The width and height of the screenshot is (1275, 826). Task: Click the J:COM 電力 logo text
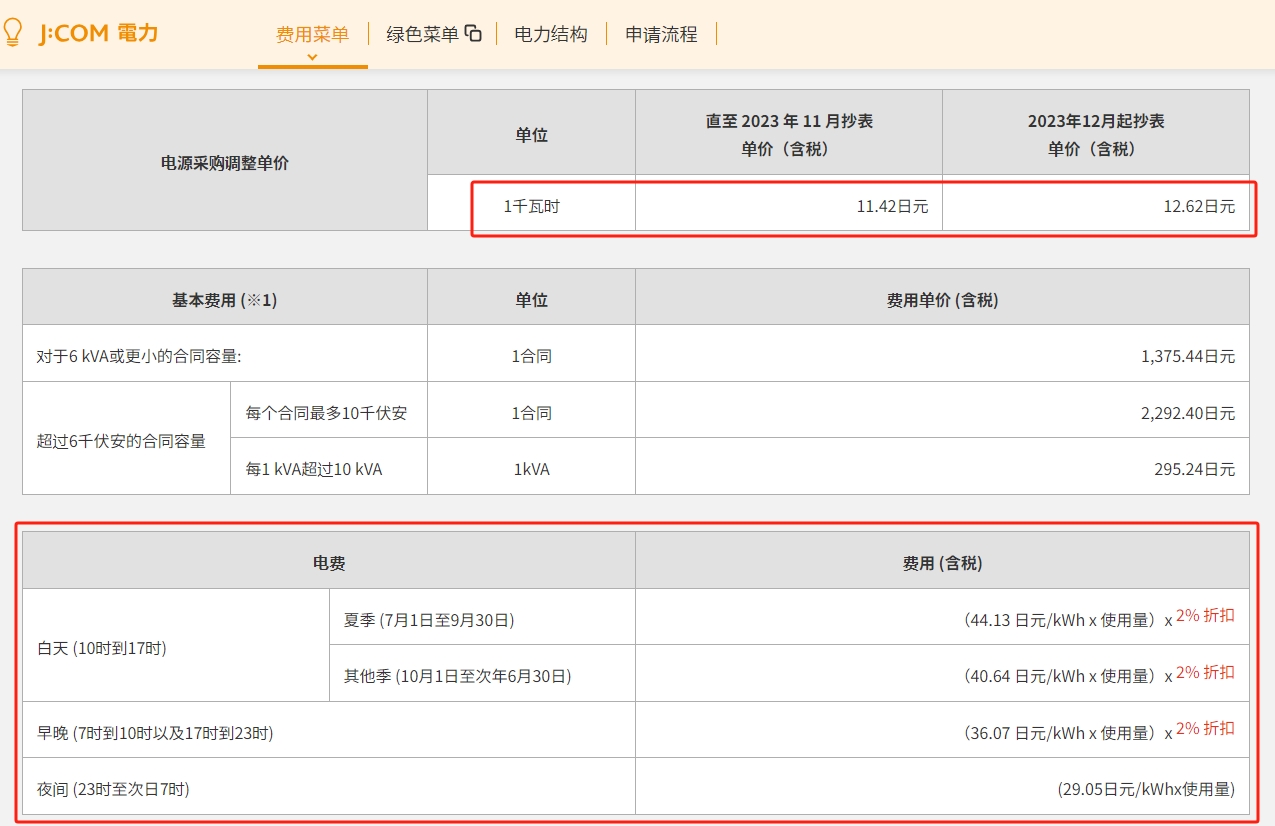[x=98, y=33]
